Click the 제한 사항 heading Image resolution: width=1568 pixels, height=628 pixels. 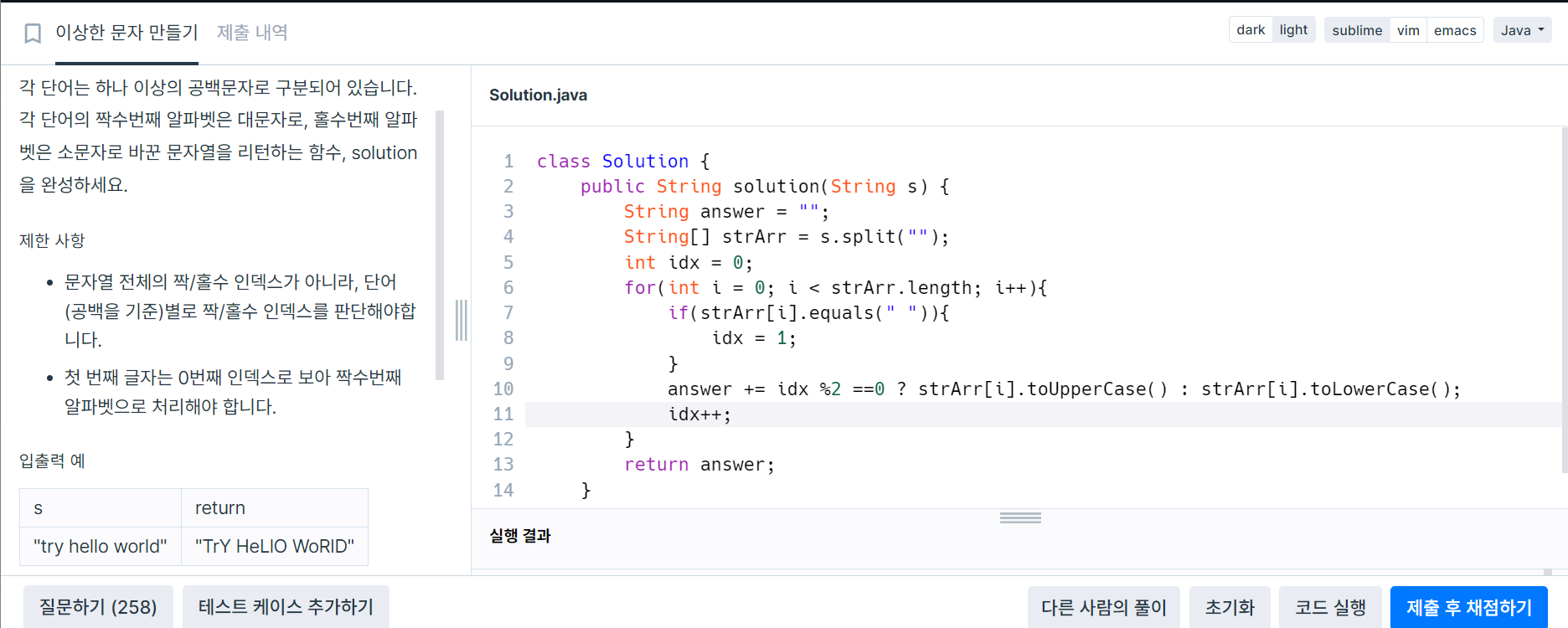point(52,241)
